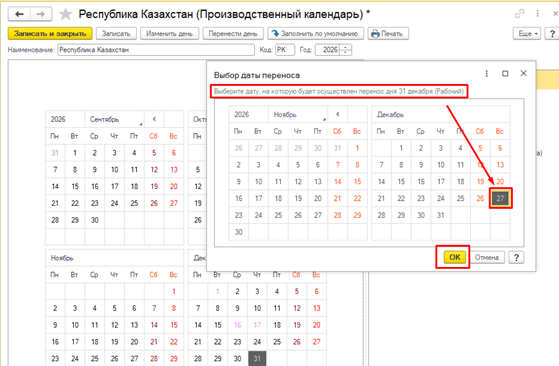
Task: Focus the Год field showing 2026
Action: coord(327,50)
